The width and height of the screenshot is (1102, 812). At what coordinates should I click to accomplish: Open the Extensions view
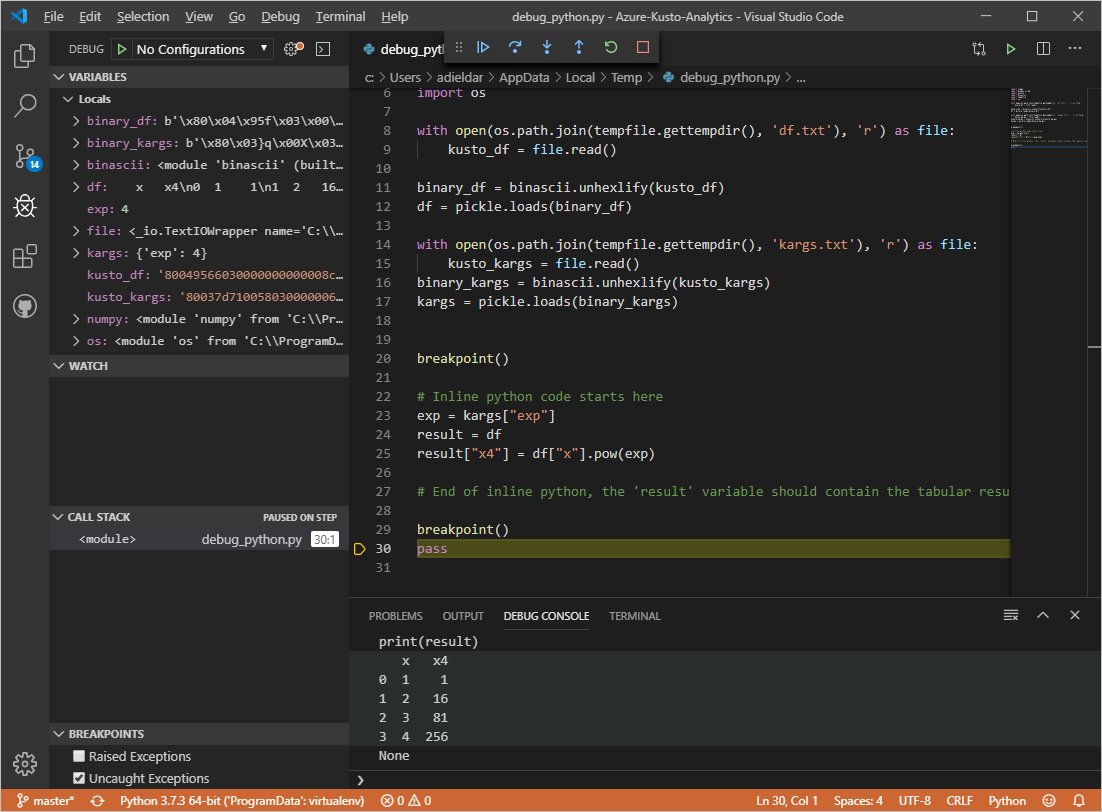24,256
